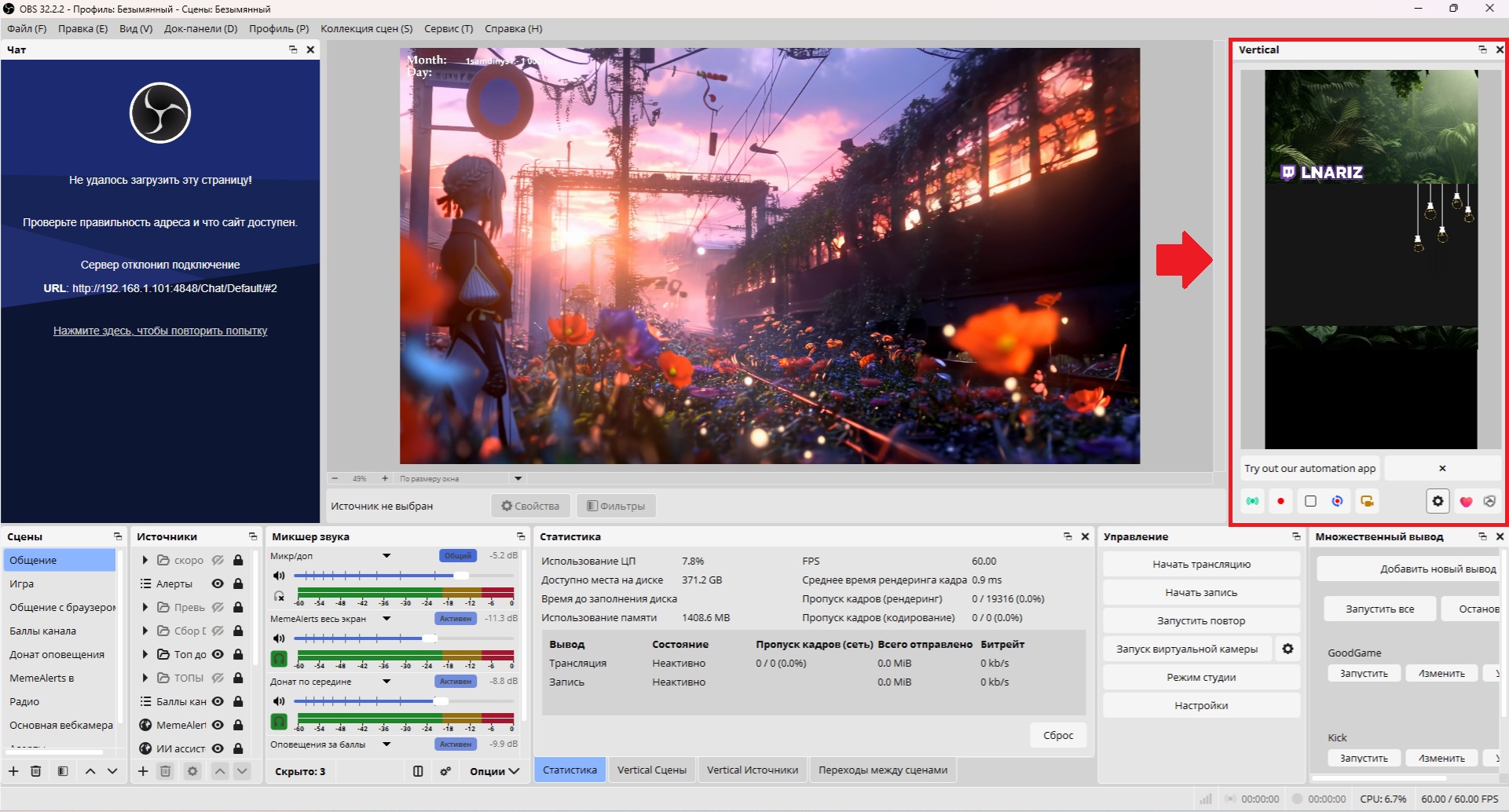
Task: Open the Файл menu
Action: coord(27,29)
